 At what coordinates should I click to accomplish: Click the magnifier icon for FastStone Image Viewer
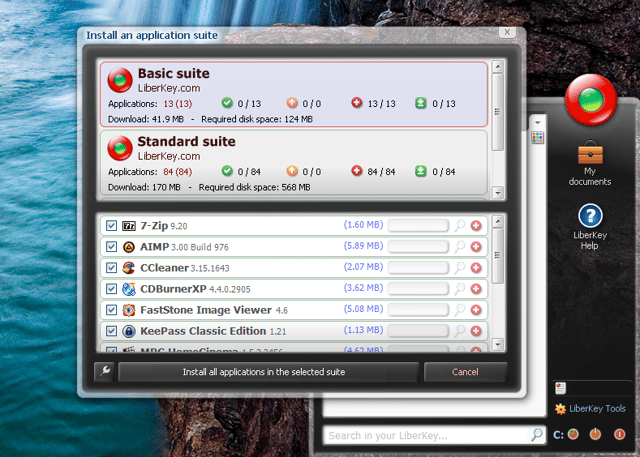point(460,310)
